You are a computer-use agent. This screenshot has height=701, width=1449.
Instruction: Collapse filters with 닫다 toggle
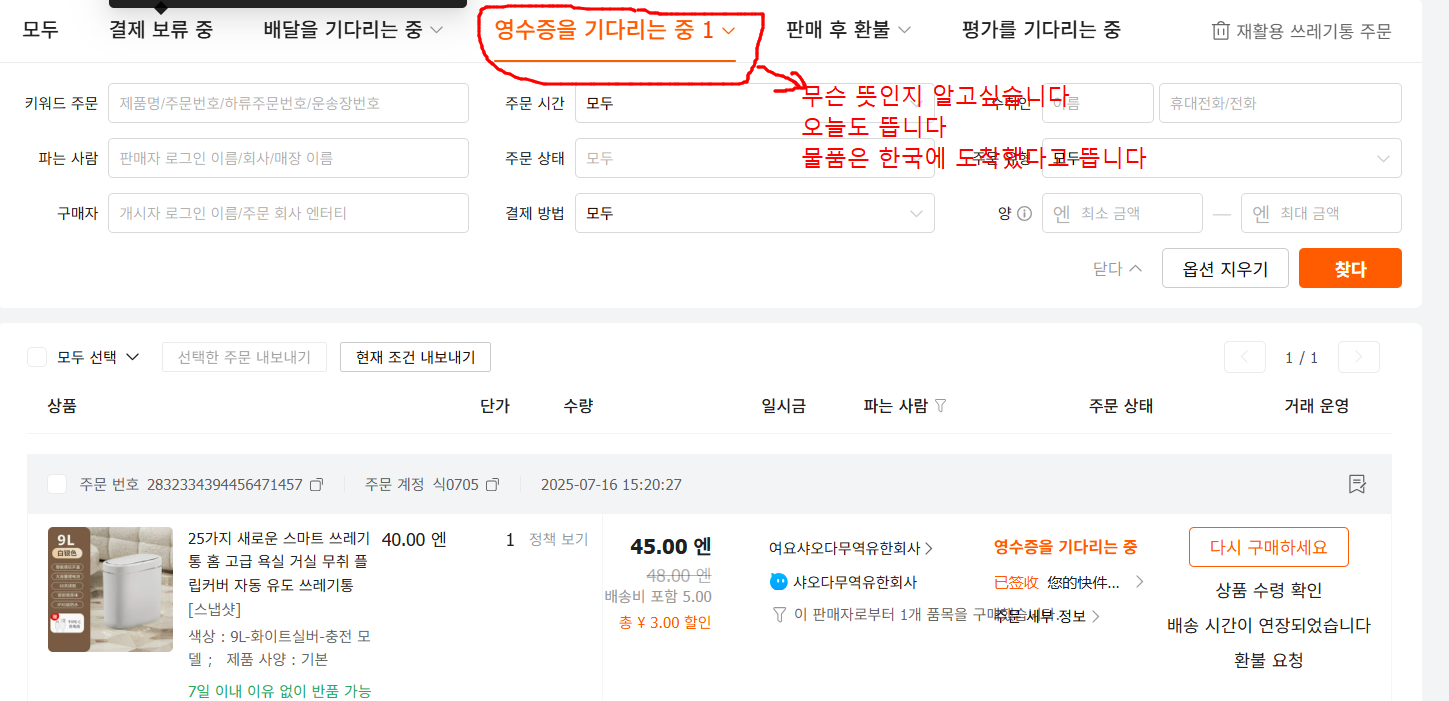click(1116, 268)
